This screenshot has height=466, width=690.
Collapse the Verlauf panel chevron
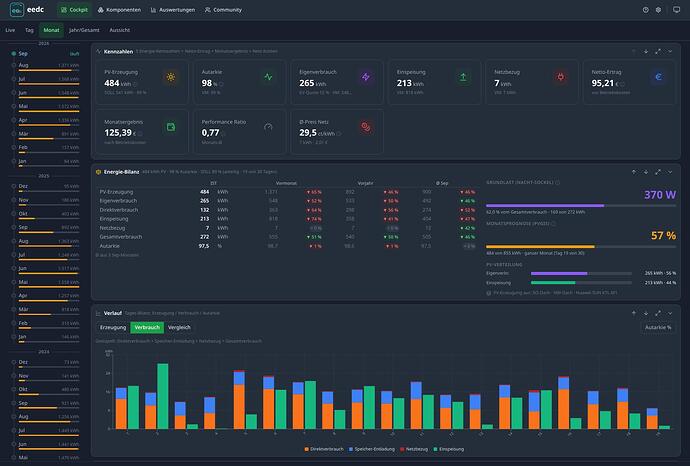670,313
